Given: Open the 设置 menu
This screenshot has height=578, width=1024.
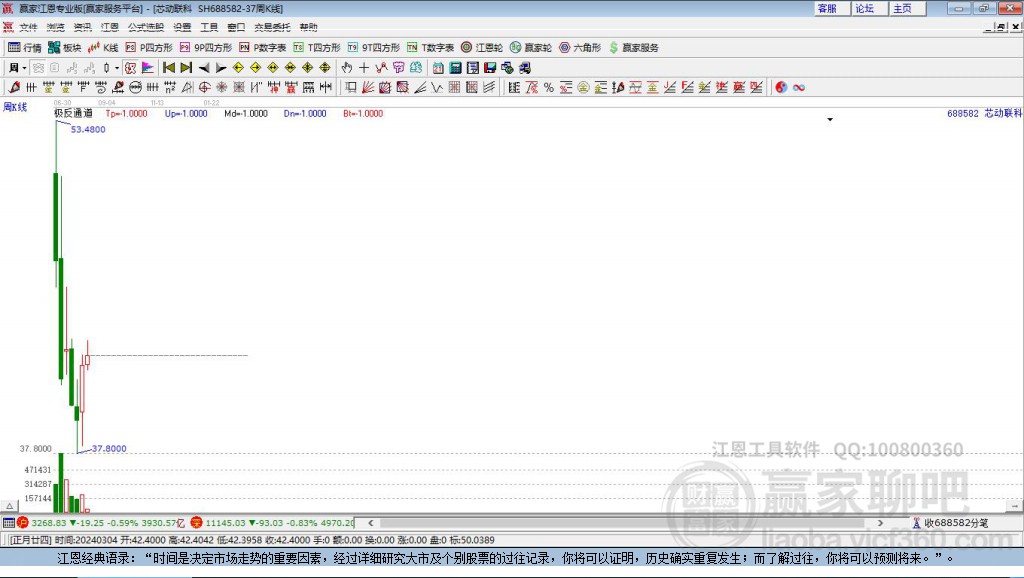Looking at the screenshot, I should click(182, 27).
